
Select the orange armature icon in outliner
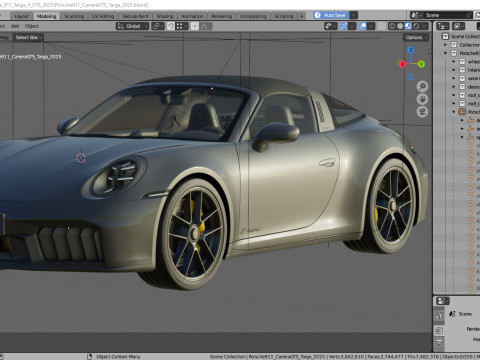coord(462,112)
